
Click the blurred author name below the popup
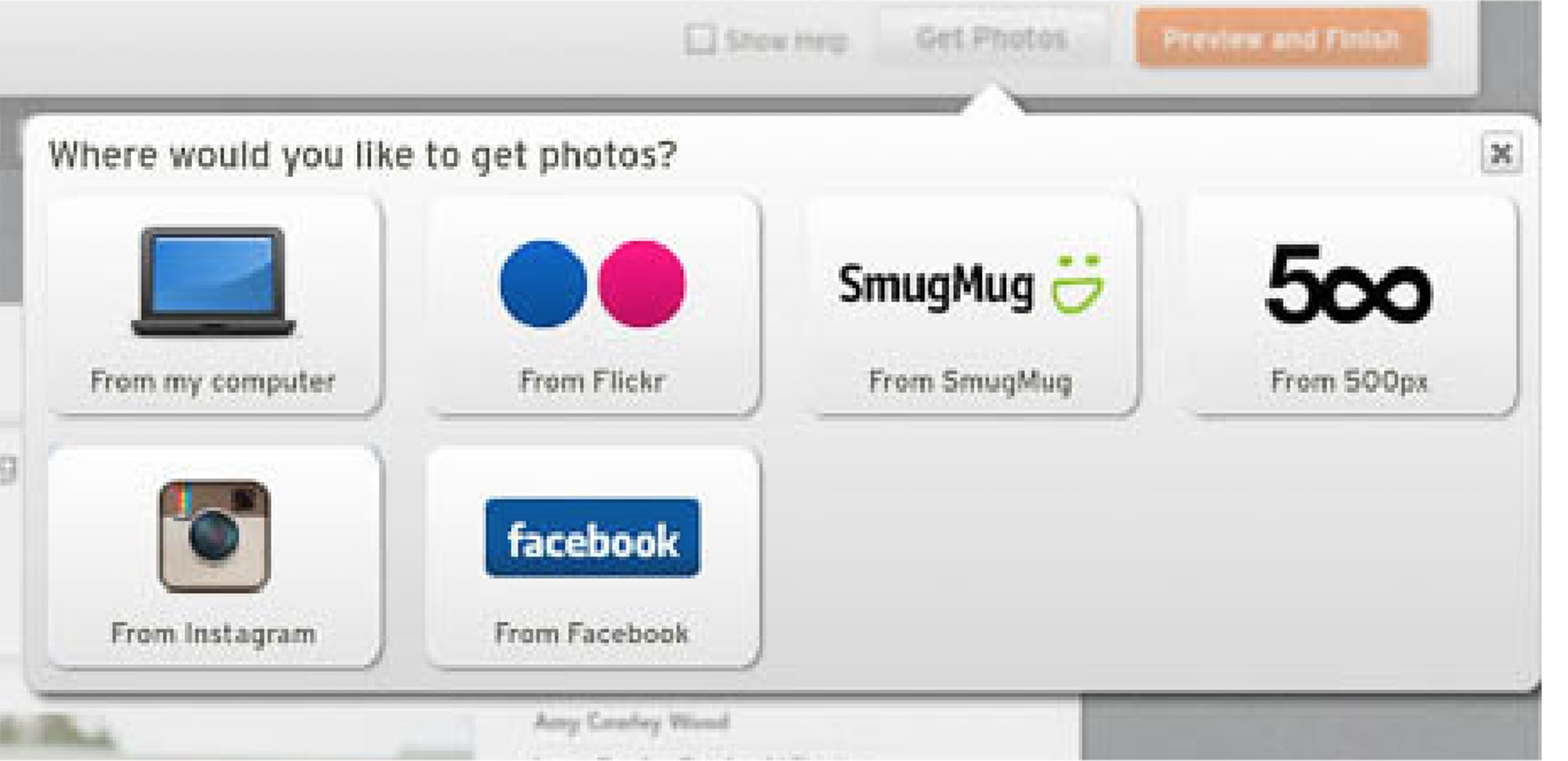tap(632, 723)
